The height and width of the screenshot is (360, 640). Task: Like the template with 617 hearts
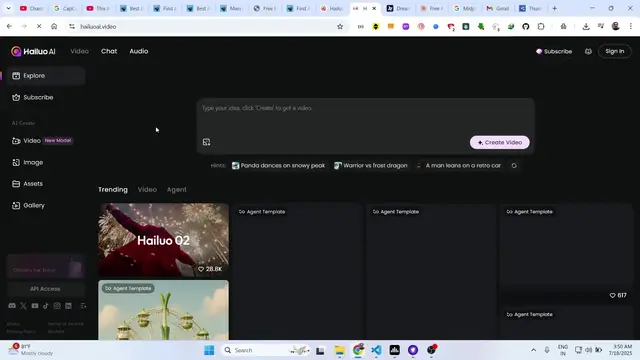618,296
